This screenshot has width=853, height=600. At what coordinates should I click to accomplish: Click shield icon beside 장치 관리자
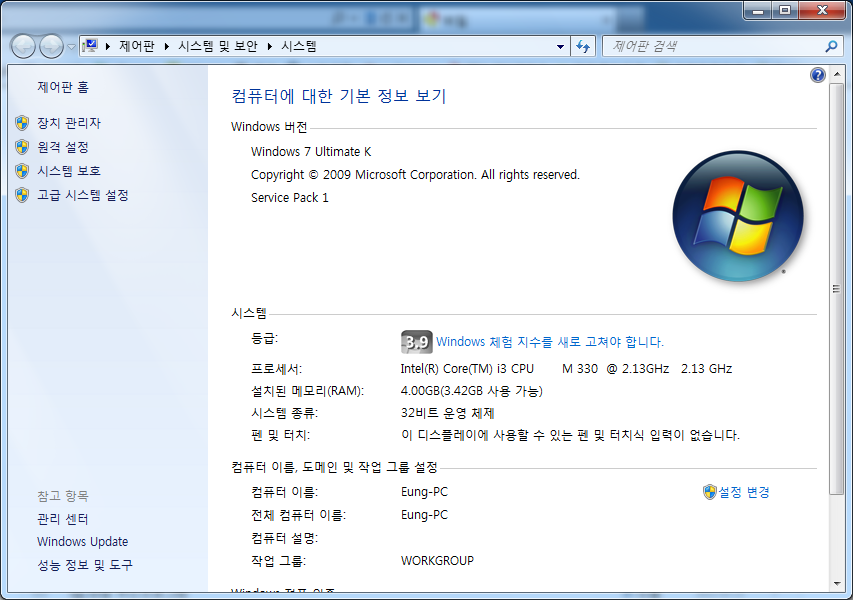tap(22, 123)
